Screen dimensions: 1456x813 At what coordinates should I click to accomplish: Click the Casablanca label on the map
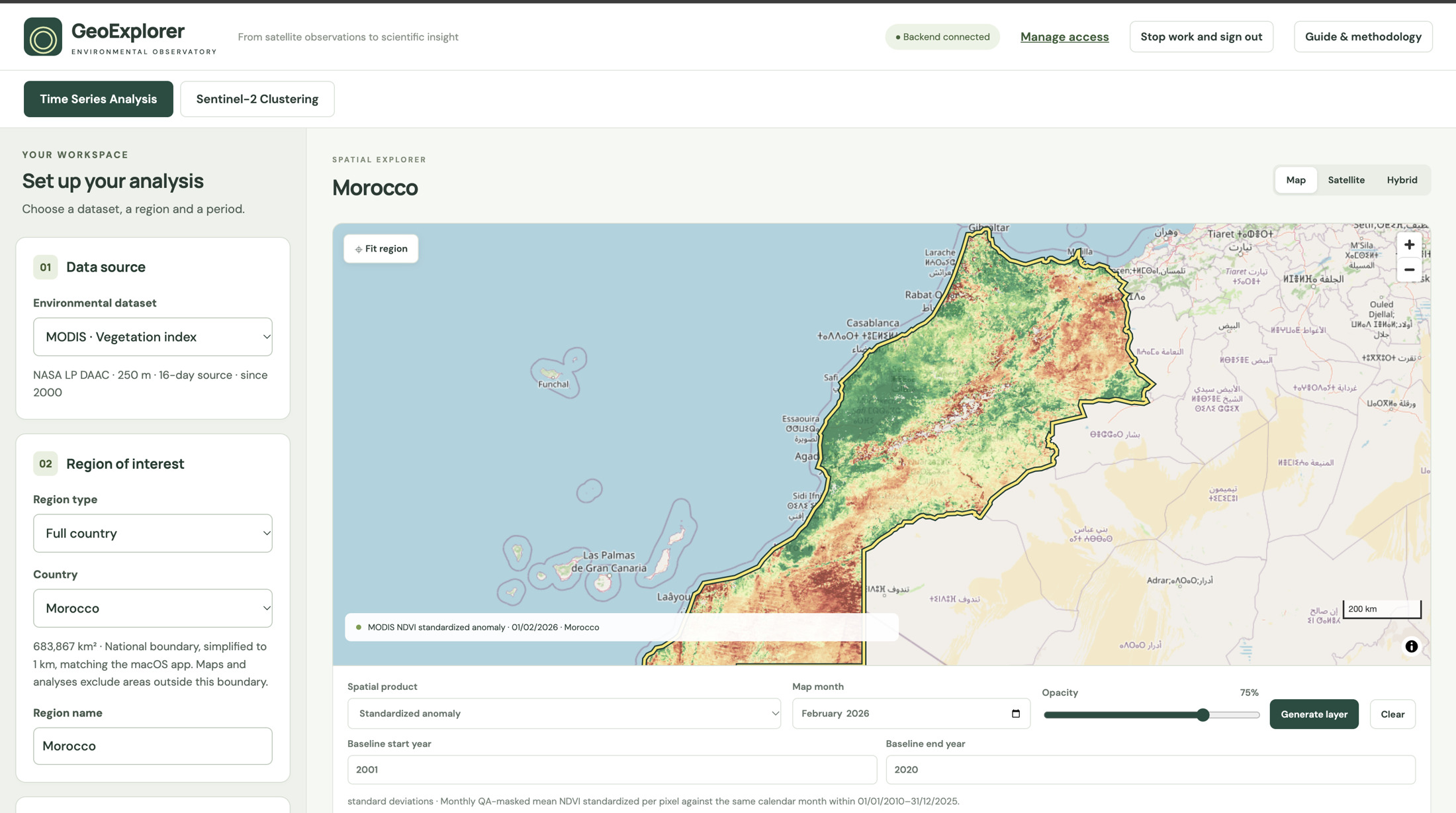(x=872, y=323)
